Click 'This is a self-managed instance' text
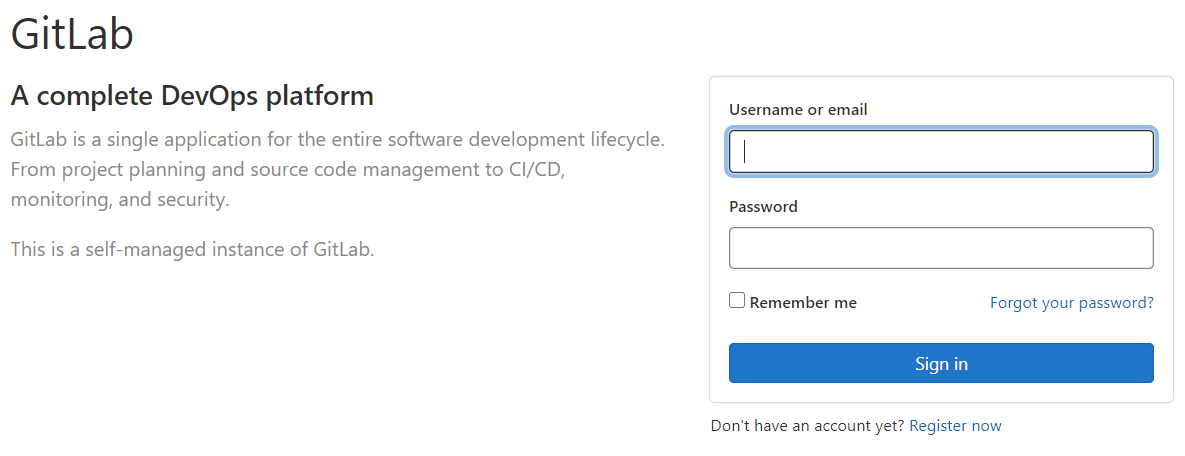1185x456 pixels. coord(192,249)
